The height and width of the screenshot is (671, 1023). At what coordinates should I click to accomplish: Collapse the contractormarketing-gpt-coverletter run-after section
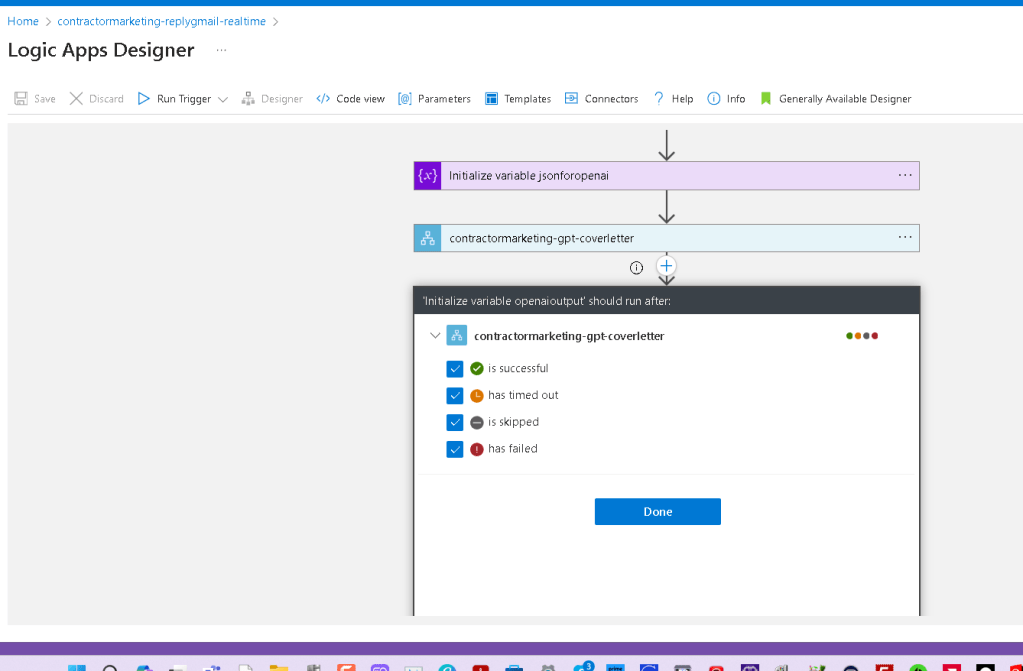(435, 336)
